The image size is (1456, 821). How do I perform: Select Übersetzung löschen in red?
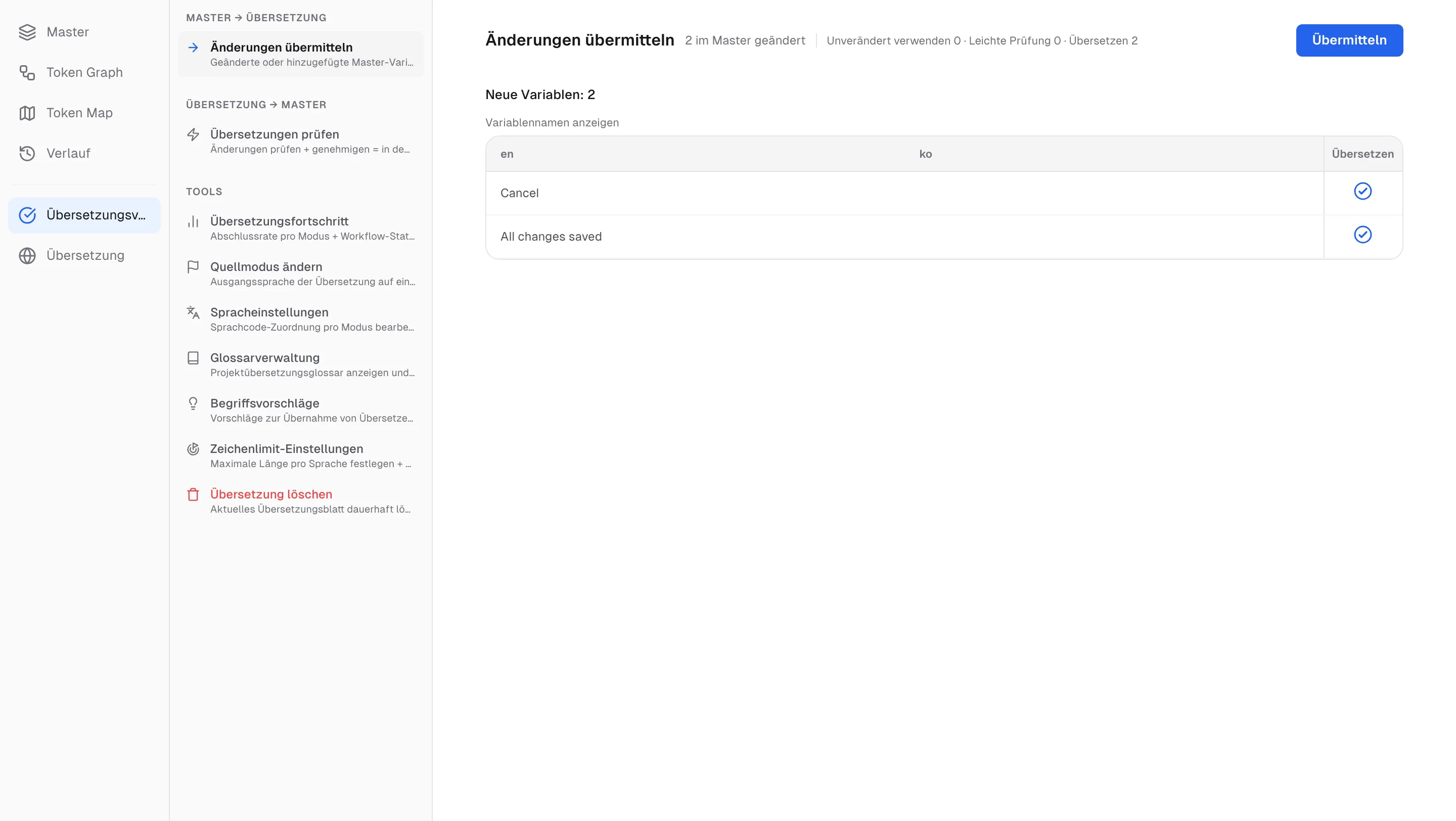301,501
